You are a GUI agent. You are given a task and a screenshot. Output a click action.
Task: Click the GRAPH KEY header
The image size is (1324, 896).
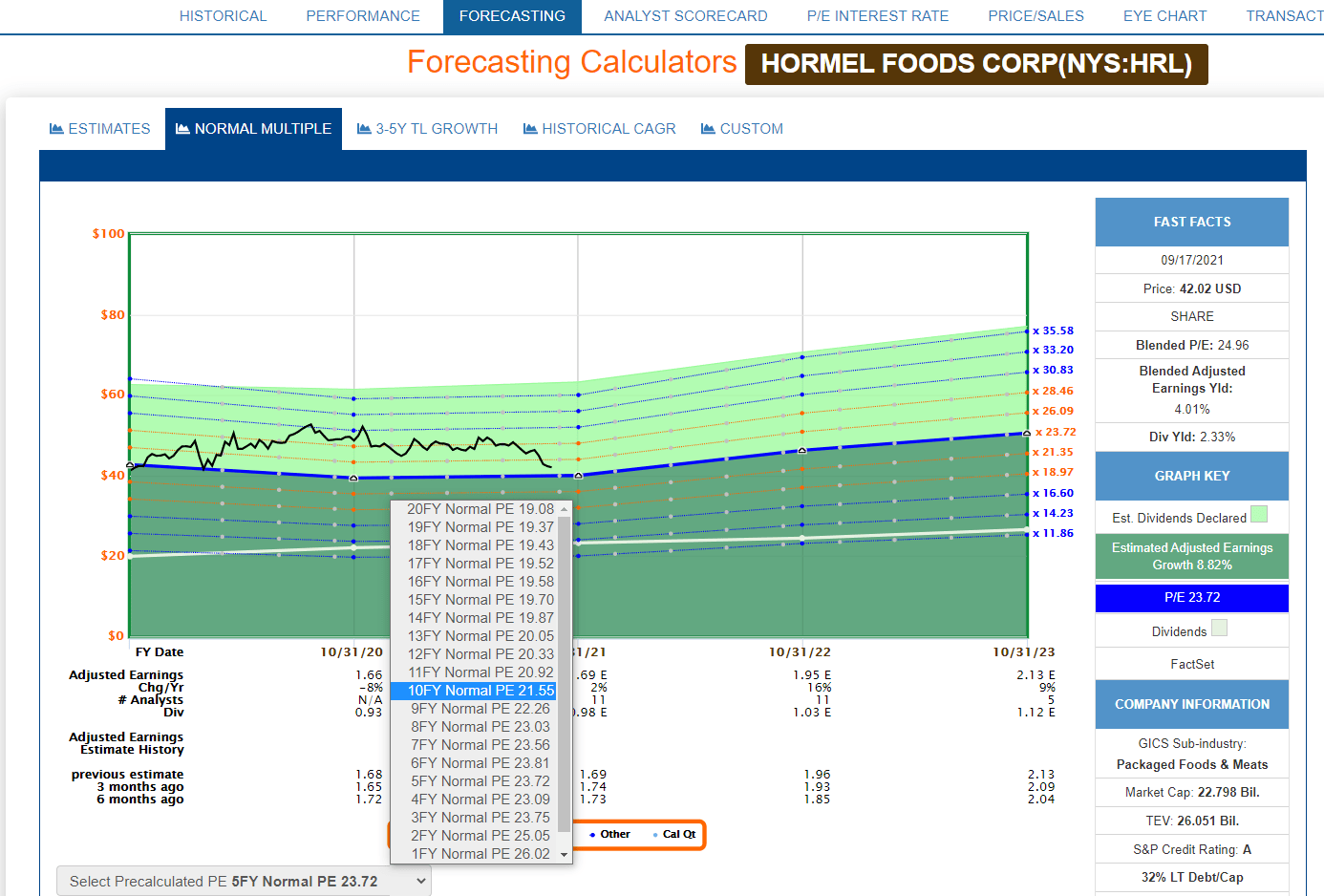[1192, 476]
